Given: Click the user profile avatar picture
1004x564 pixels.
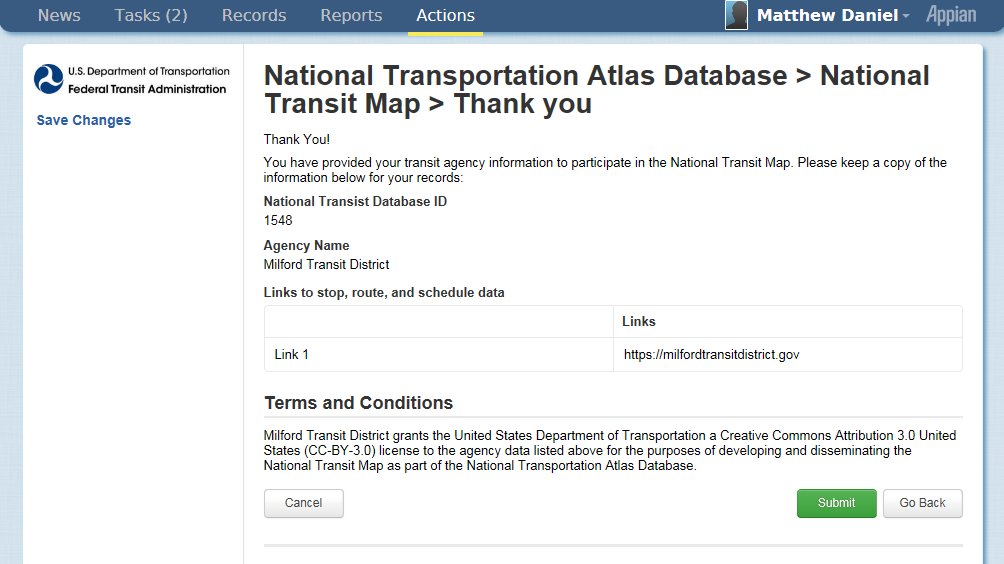Looking at the screenshot, I should click(736, 15).
